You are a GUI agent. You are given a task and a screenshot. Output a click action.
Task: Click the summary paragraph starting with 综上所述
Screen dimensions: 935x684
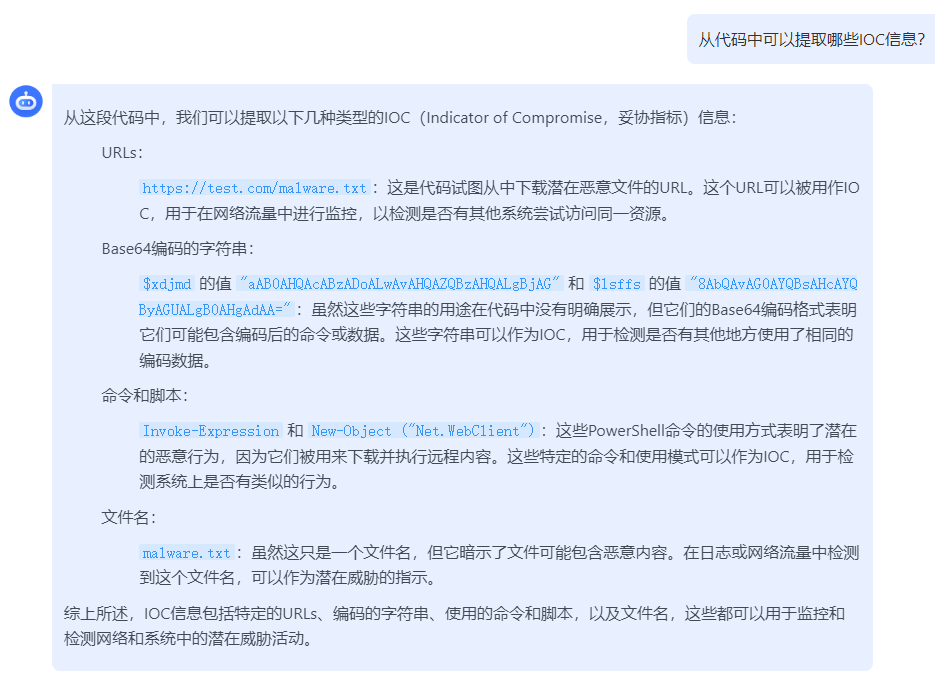(454, 626)
